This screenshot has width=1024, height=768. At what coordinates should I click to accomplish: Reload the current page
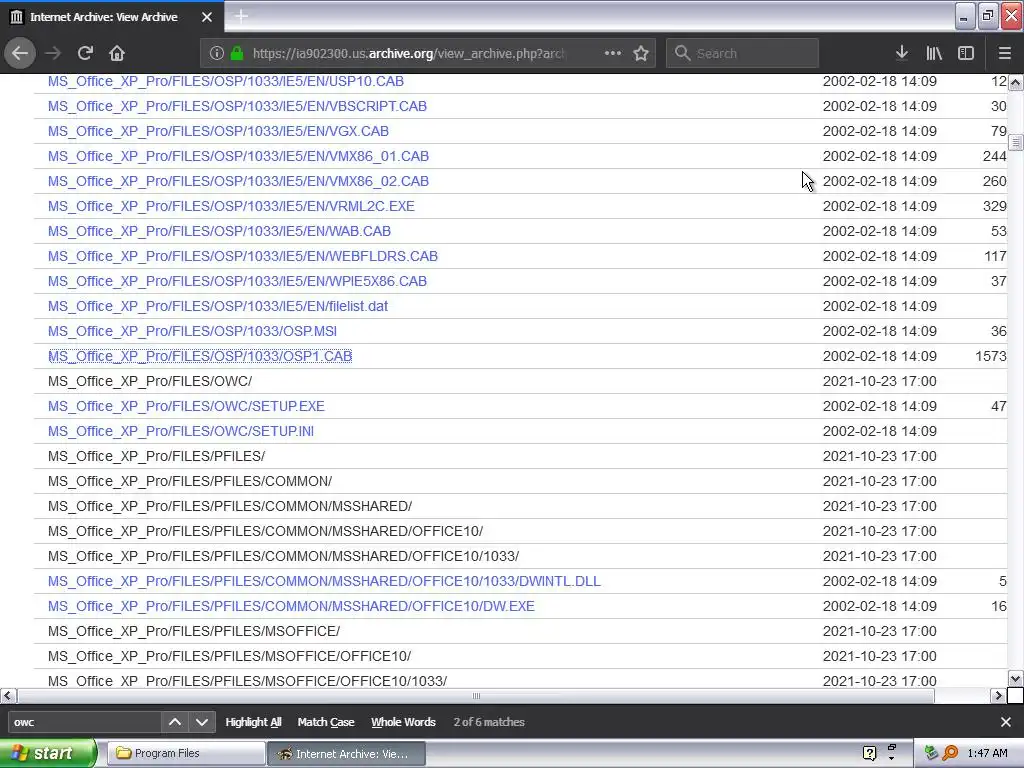(x=85, y=53)
